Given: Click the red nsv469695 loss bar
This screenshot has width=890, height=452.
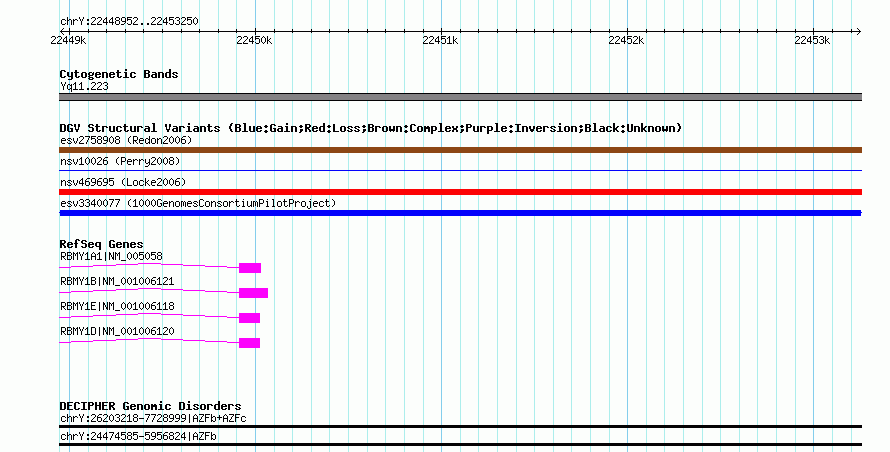Looking at the screenshot, I should 460,192.
